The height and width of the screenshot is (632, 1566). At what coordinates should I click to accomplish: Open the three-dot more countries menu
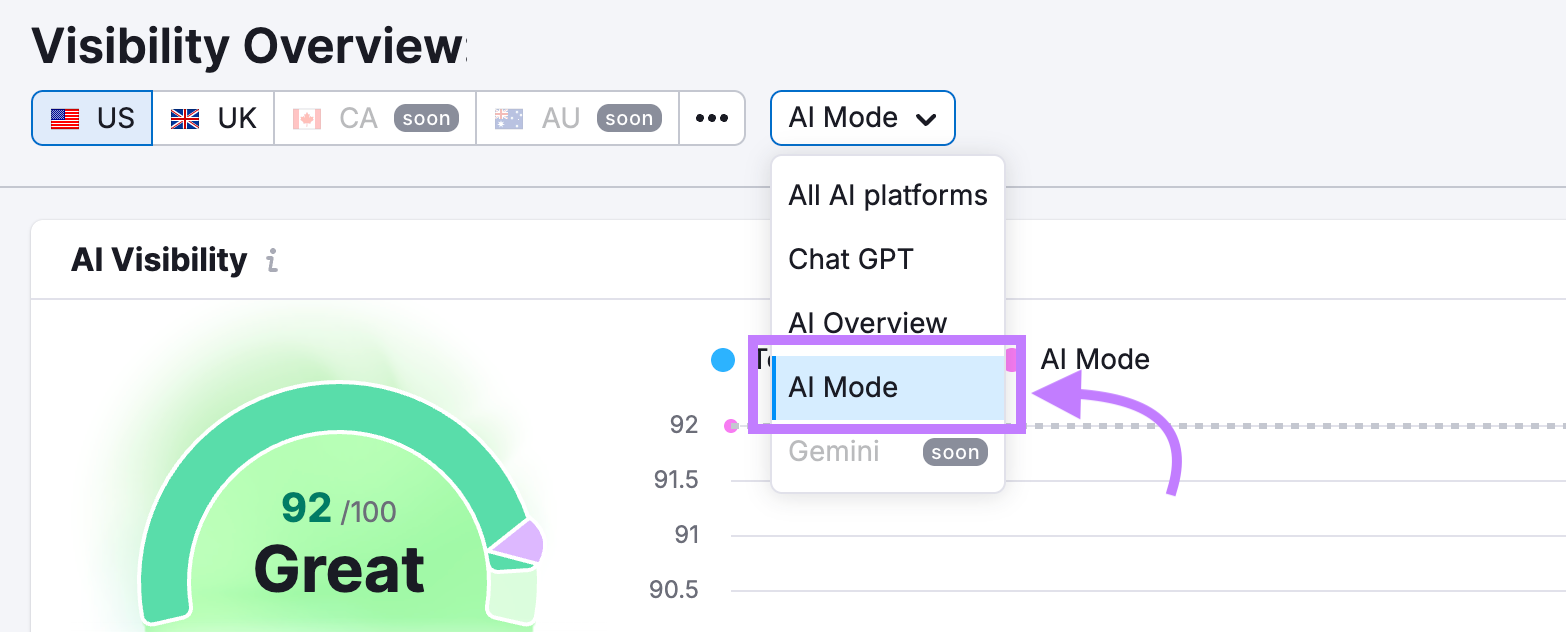click(x=712, y=118)
